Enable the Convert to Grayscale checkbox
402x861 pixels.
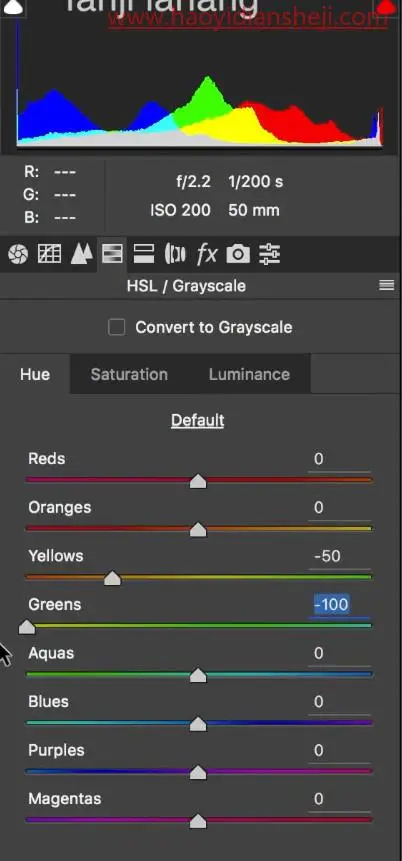(116, 328)
